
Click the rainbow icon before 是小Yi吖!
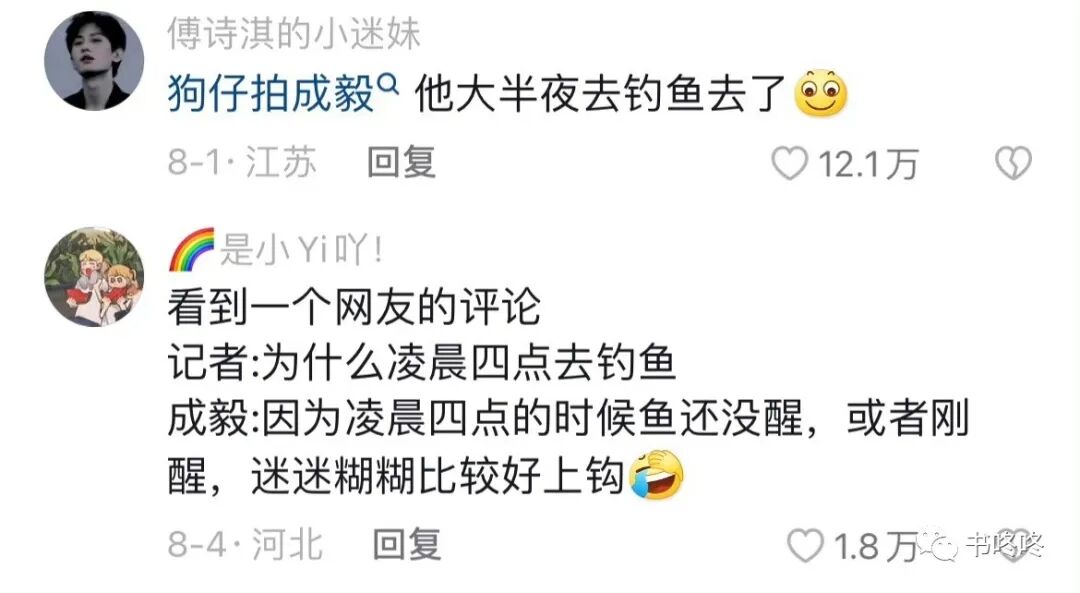192,249
